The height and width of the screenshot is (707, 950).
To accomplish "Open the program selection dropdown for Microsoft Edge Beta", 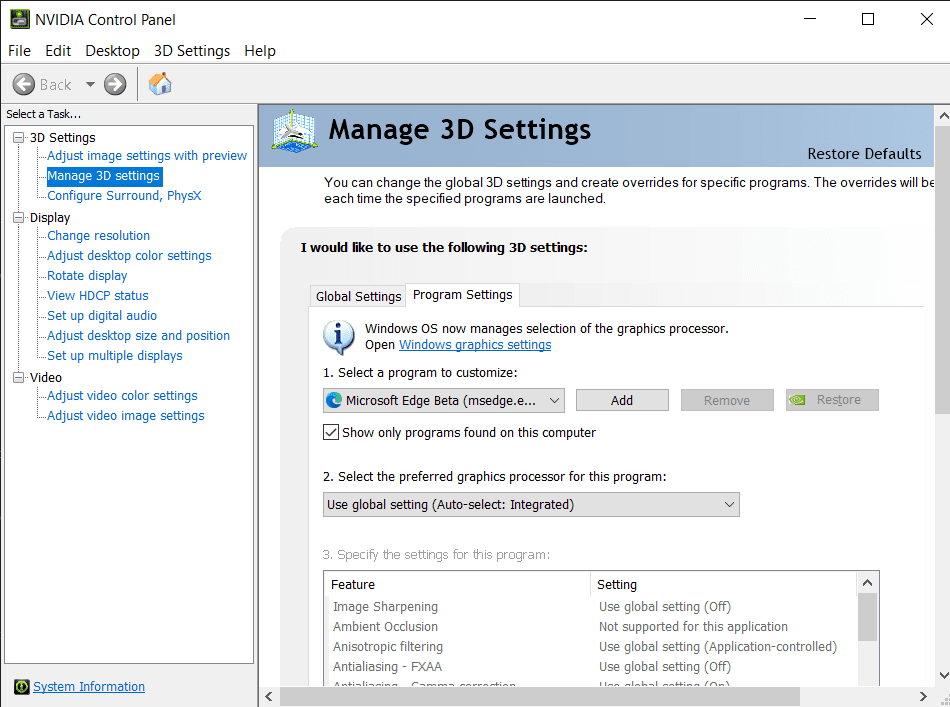I will click(x=443, y=400).
